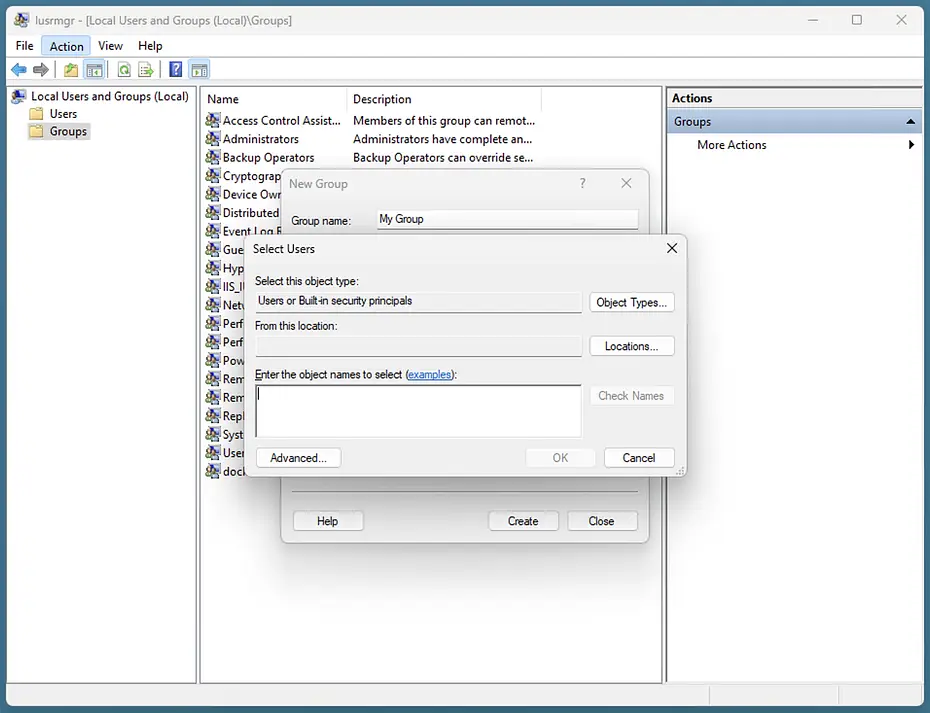Click the Back arrow toolbar icon
The image size is (930, 713).
[19, 70]
